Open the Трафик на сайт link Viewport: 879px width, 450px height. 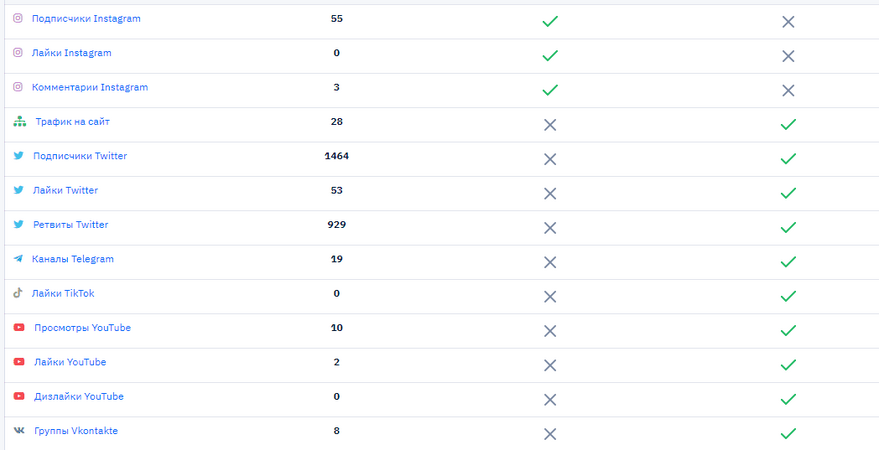73,122
